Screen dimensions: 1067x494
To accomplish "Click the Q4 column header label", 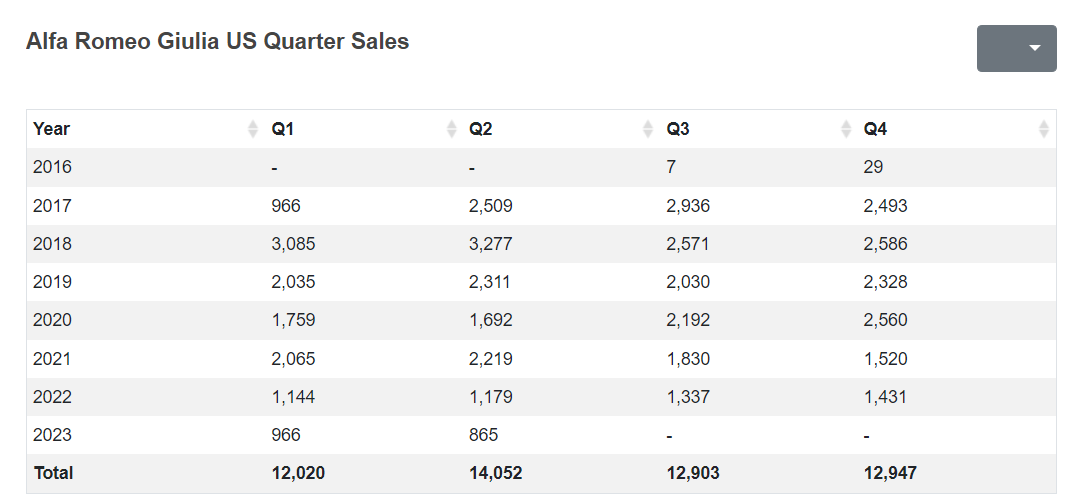I will (876, 129).
